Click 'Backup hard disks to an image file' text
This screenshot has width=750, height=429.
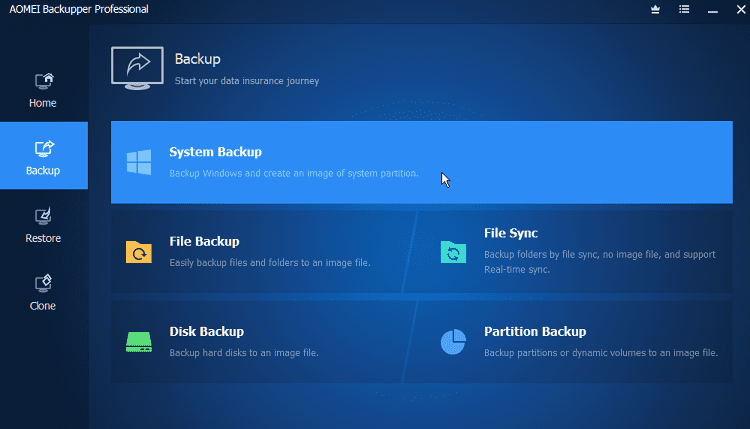244,352
